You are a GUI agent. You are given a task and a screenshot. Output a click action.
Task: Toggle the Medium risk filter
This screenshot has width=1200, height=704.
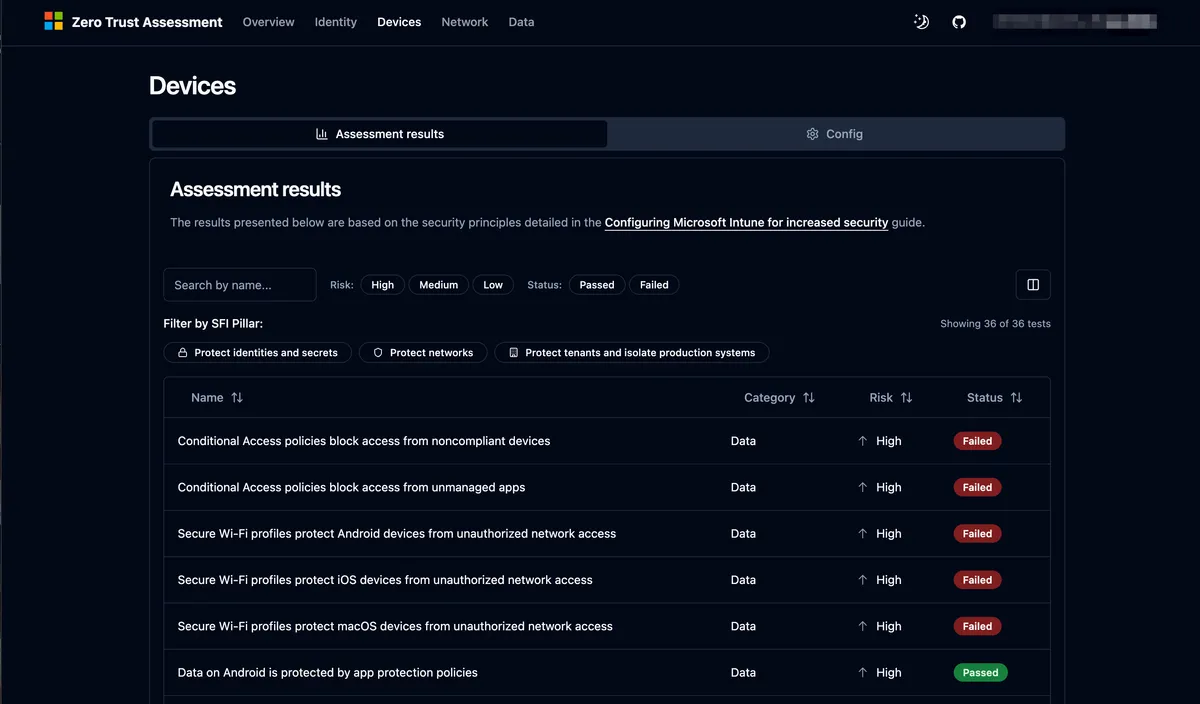[438, 285]
